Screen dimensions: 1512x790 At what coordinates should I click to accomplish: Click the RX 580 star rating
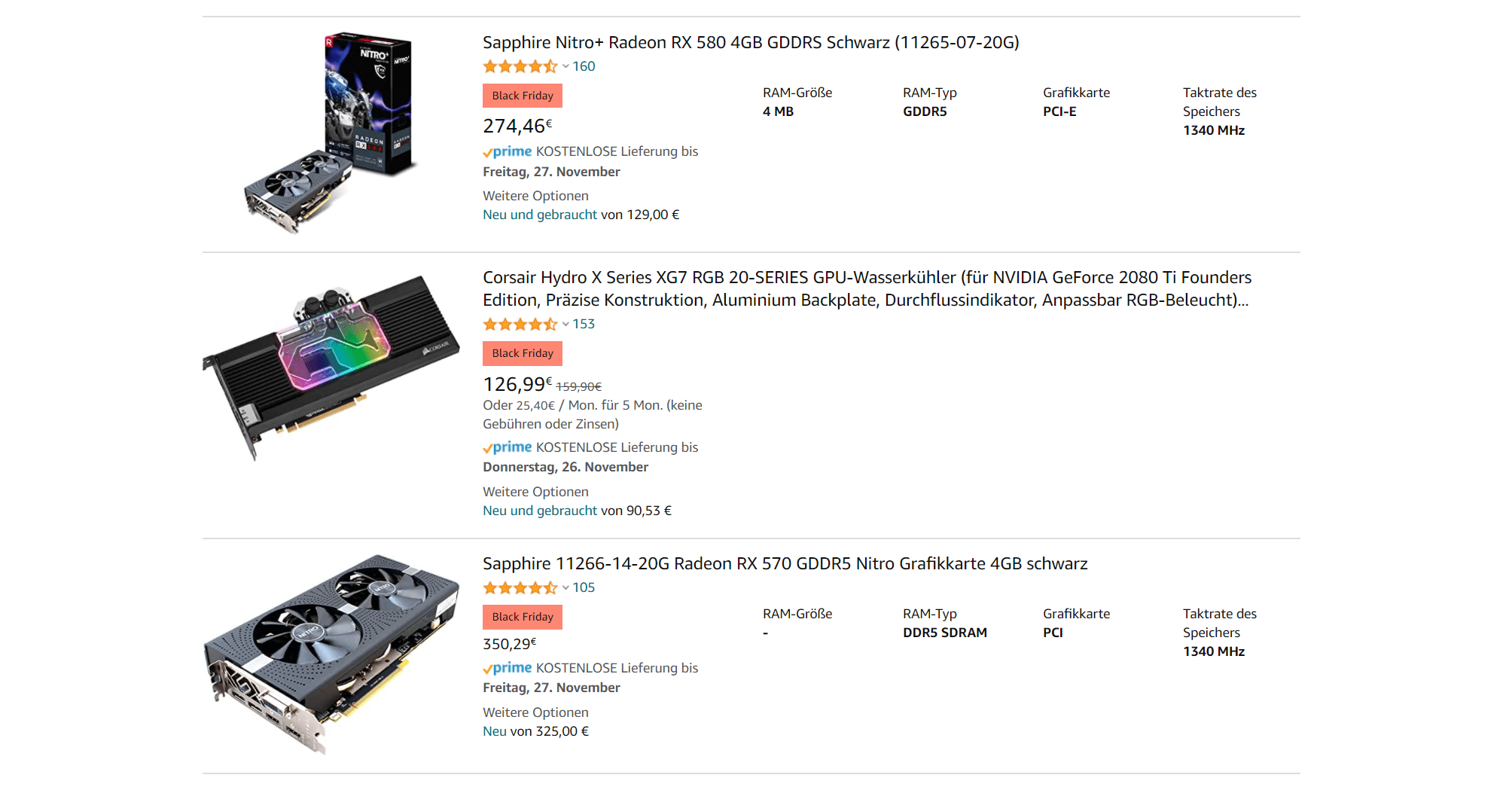pos(520,66)
